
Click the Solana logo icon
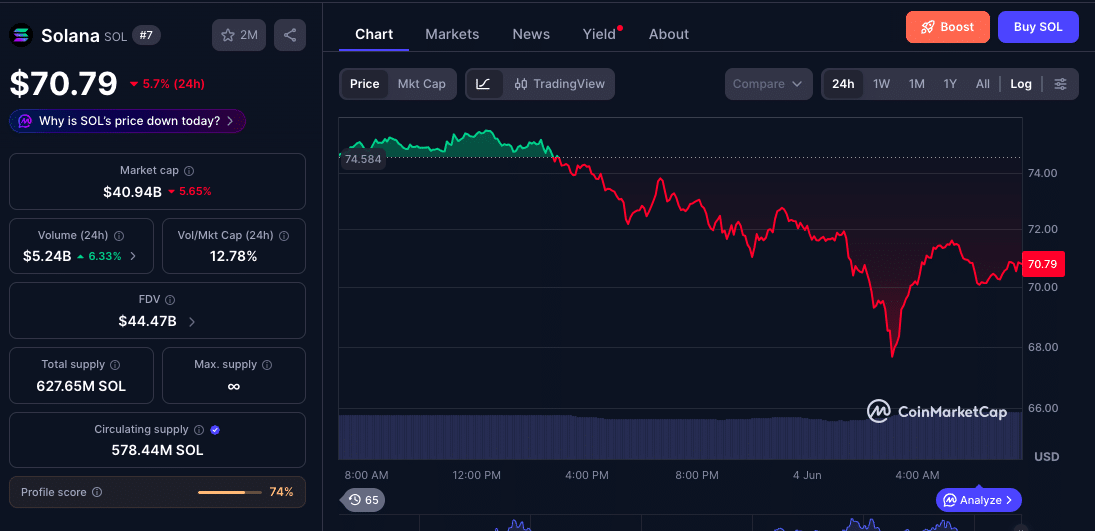20,35
